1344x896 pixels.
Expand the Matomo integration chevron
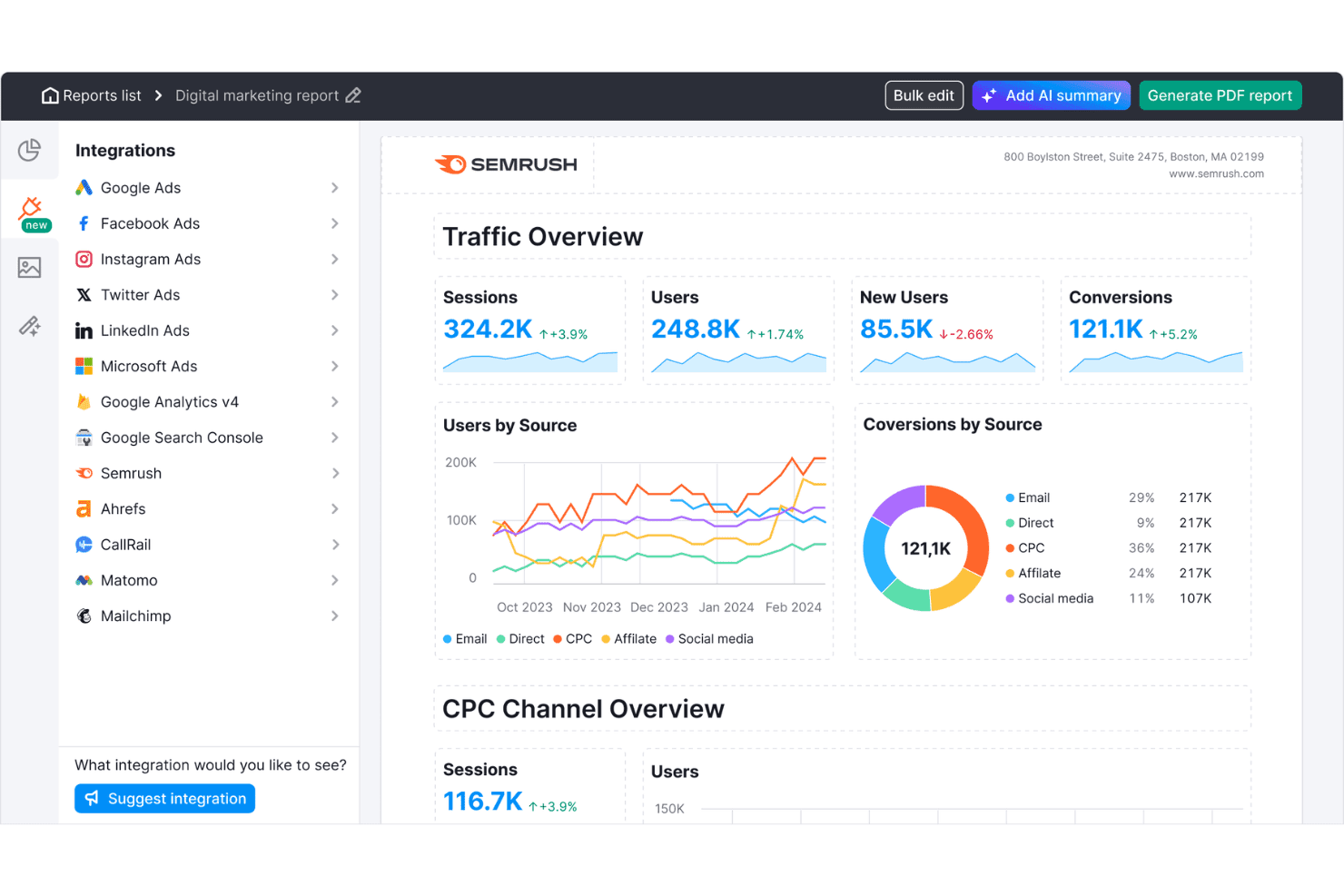tap(335, 580)
